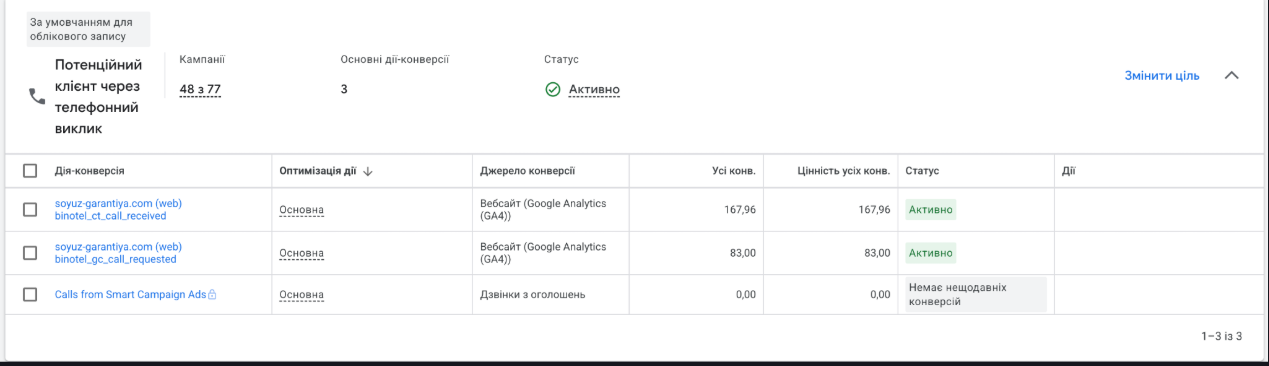This screenshot has width=1269, height=366.
Task: Click the green Активно checkmark icon
Action: click(x=552, y=89)
